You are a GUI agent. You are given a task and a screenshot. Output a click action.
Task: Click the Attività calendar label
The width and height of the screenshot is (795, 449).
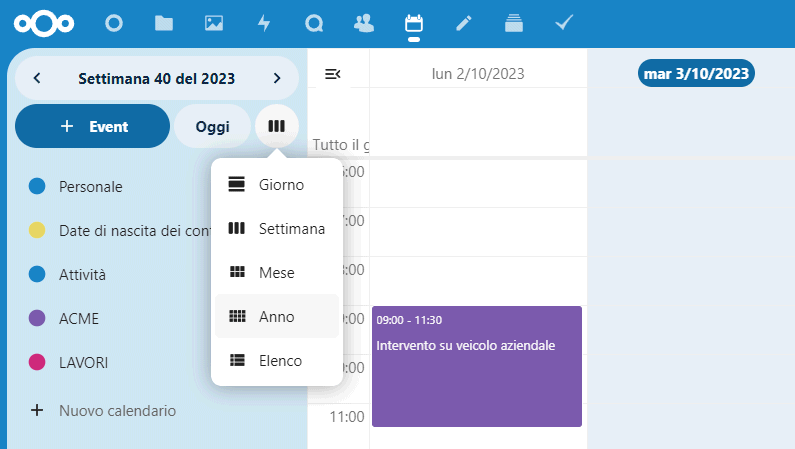coord(83,275)
